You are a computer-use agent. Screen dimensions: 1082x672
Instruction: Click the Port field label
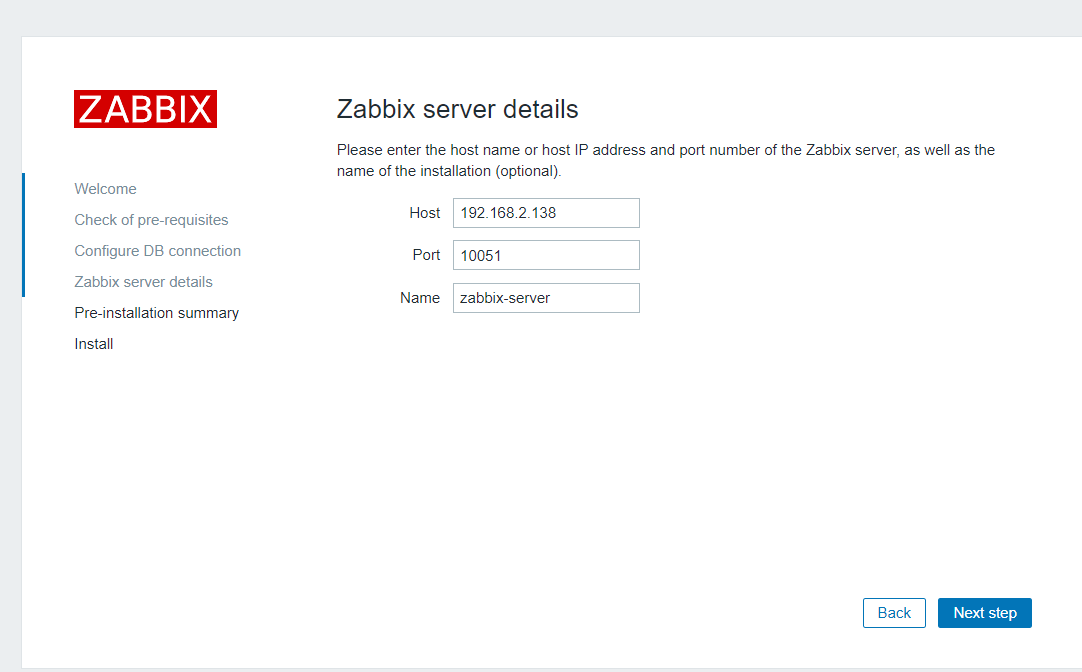click(x=426, y=255)
